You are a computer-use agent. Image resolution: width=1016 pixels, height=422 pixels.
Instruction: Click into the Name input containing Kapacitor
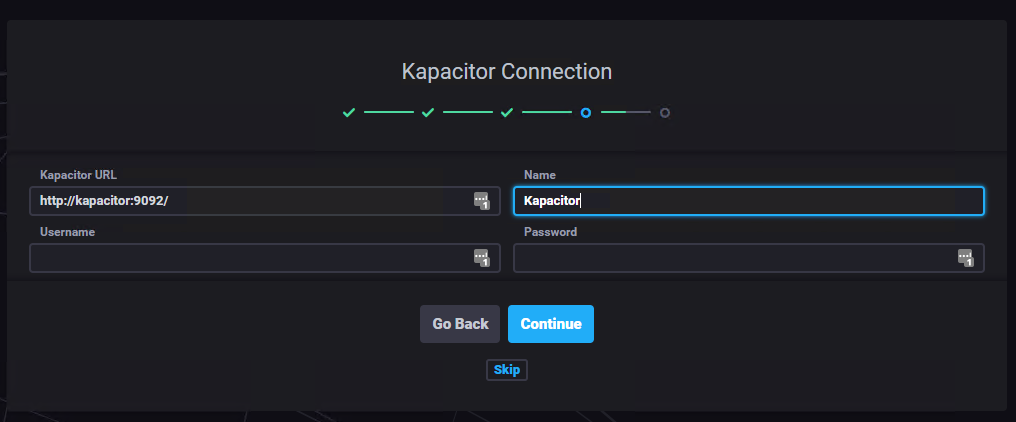[748, 201]
